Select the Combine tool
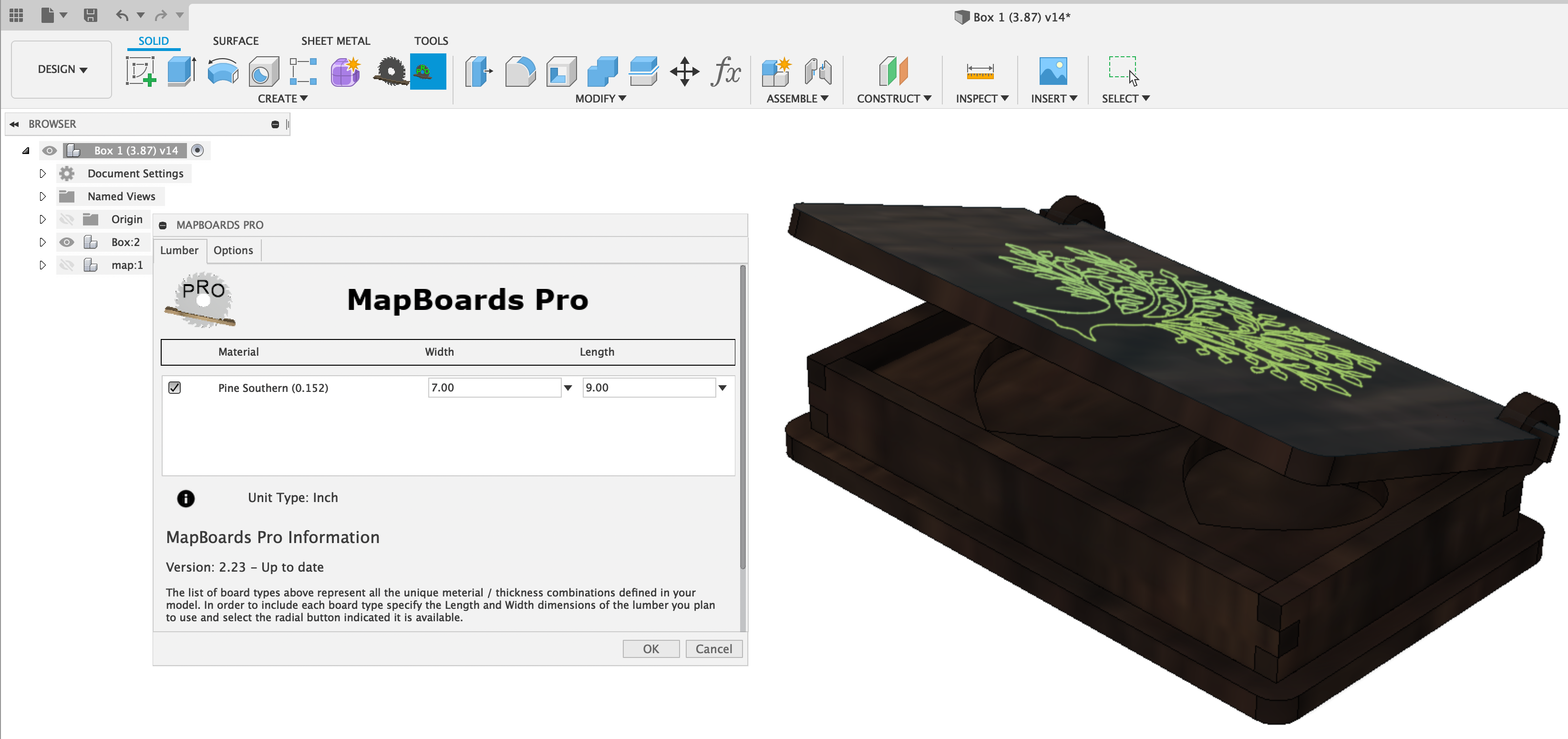The height and width of the screenshot is (739, 1568). click(x=602, y=71)
